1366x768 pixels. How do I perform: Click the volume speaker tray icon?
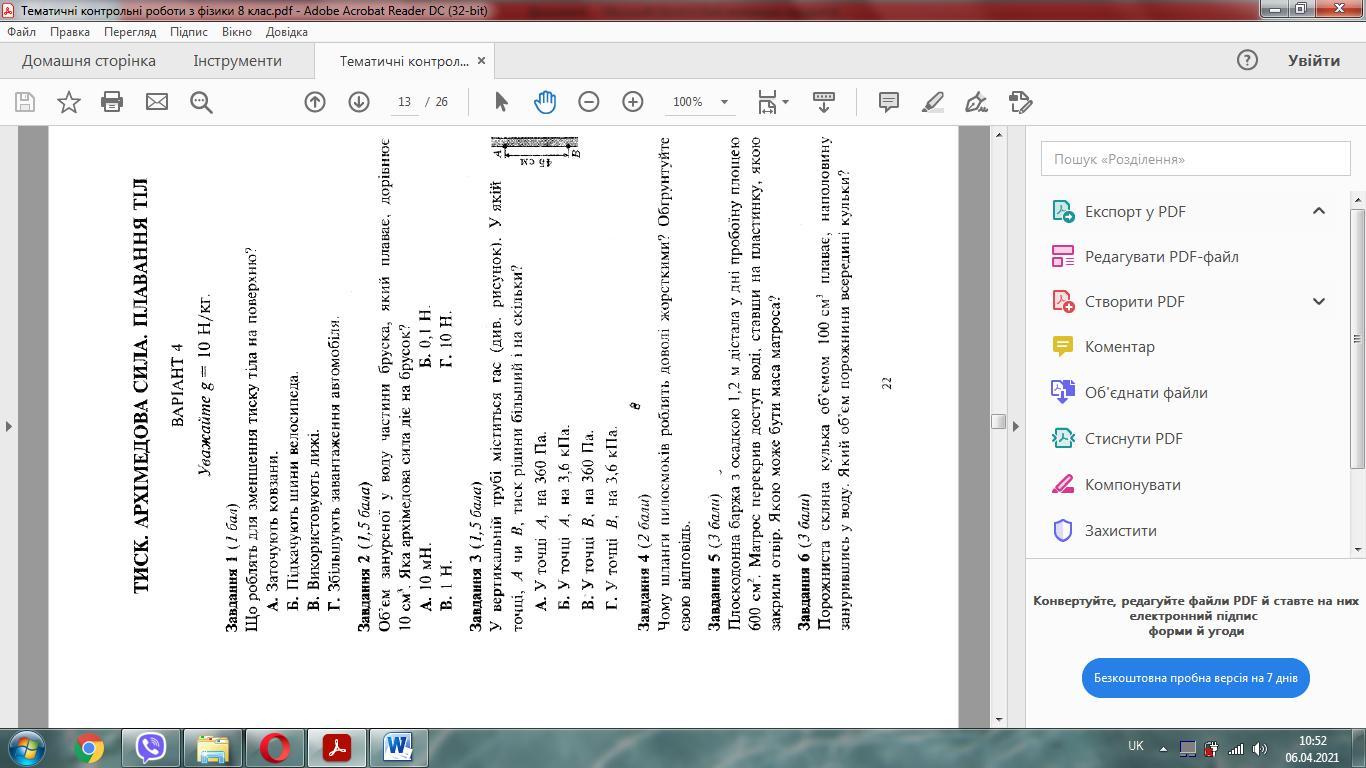coord(1260,748)
